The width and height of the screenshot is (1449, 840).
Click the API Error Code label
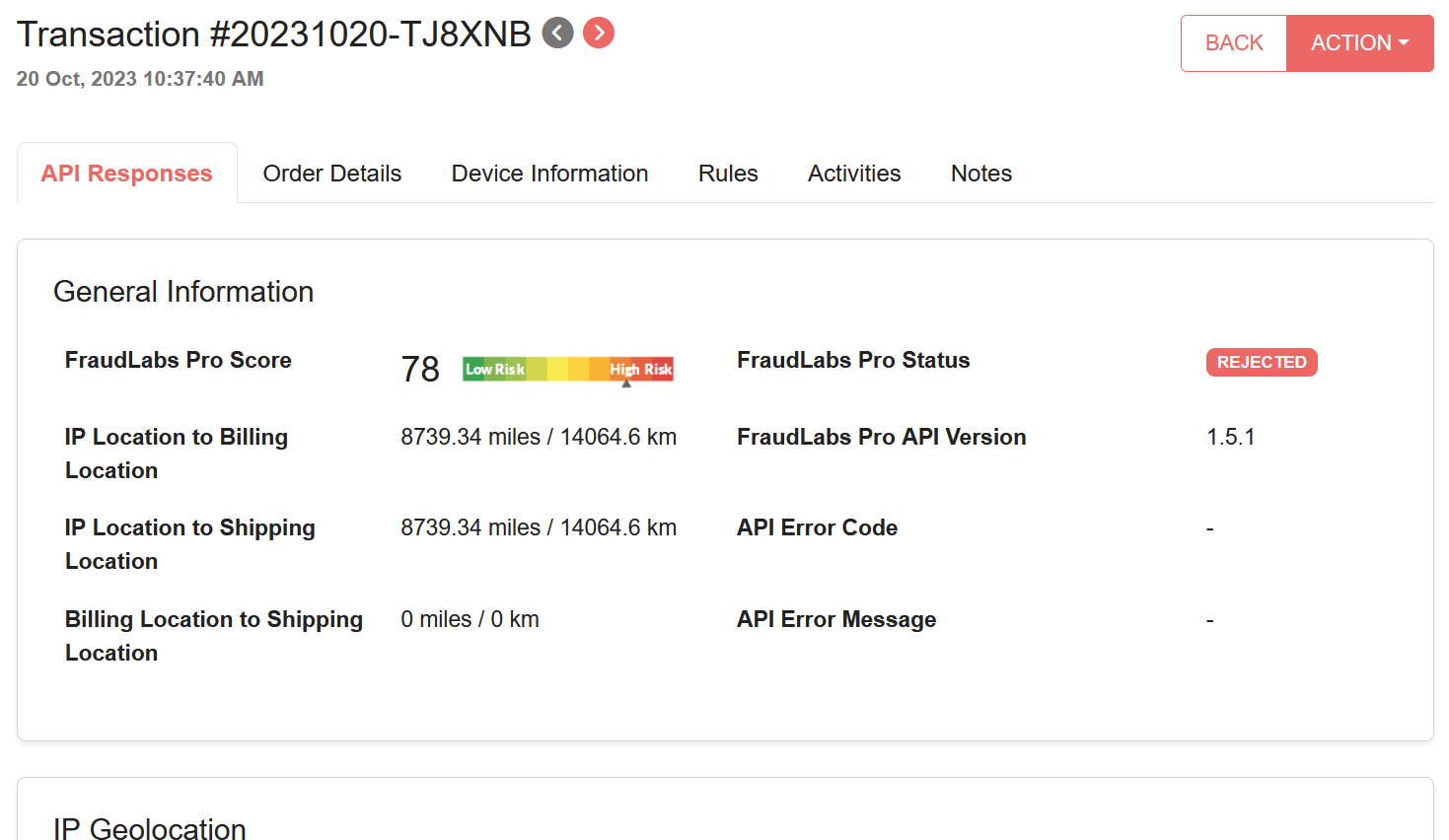click(818, 527)
